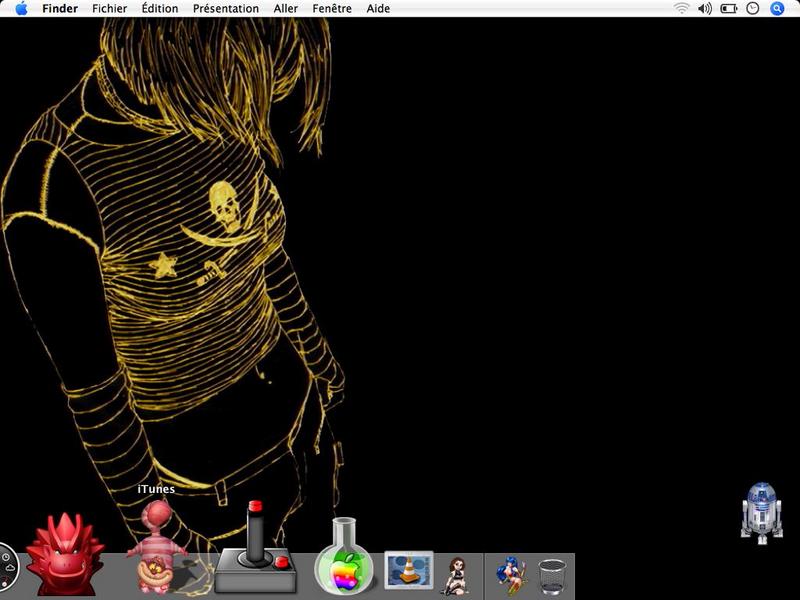
Task: Click the joystick dock icon
Action: coord(255,547)
